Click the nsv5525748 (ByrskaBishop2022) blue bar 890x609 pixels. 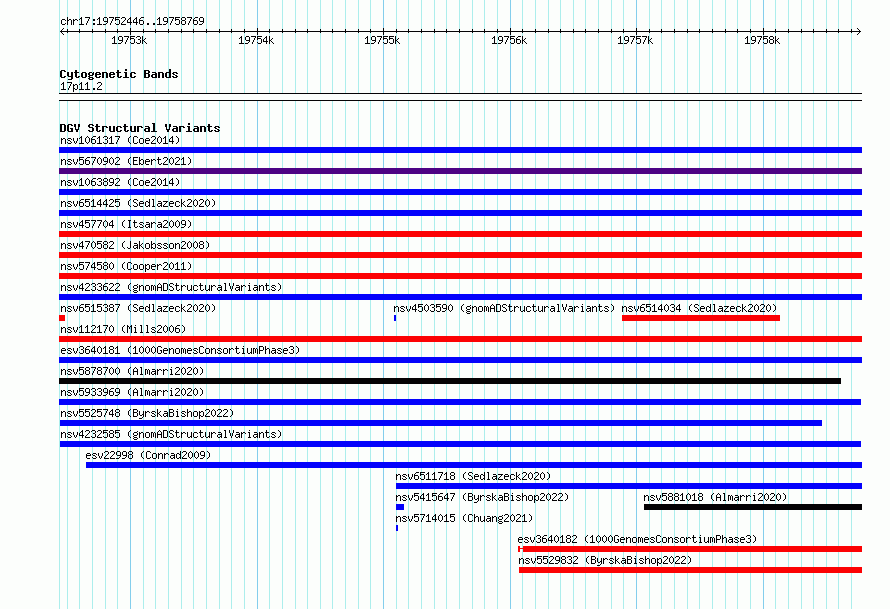tap(440, 423)
